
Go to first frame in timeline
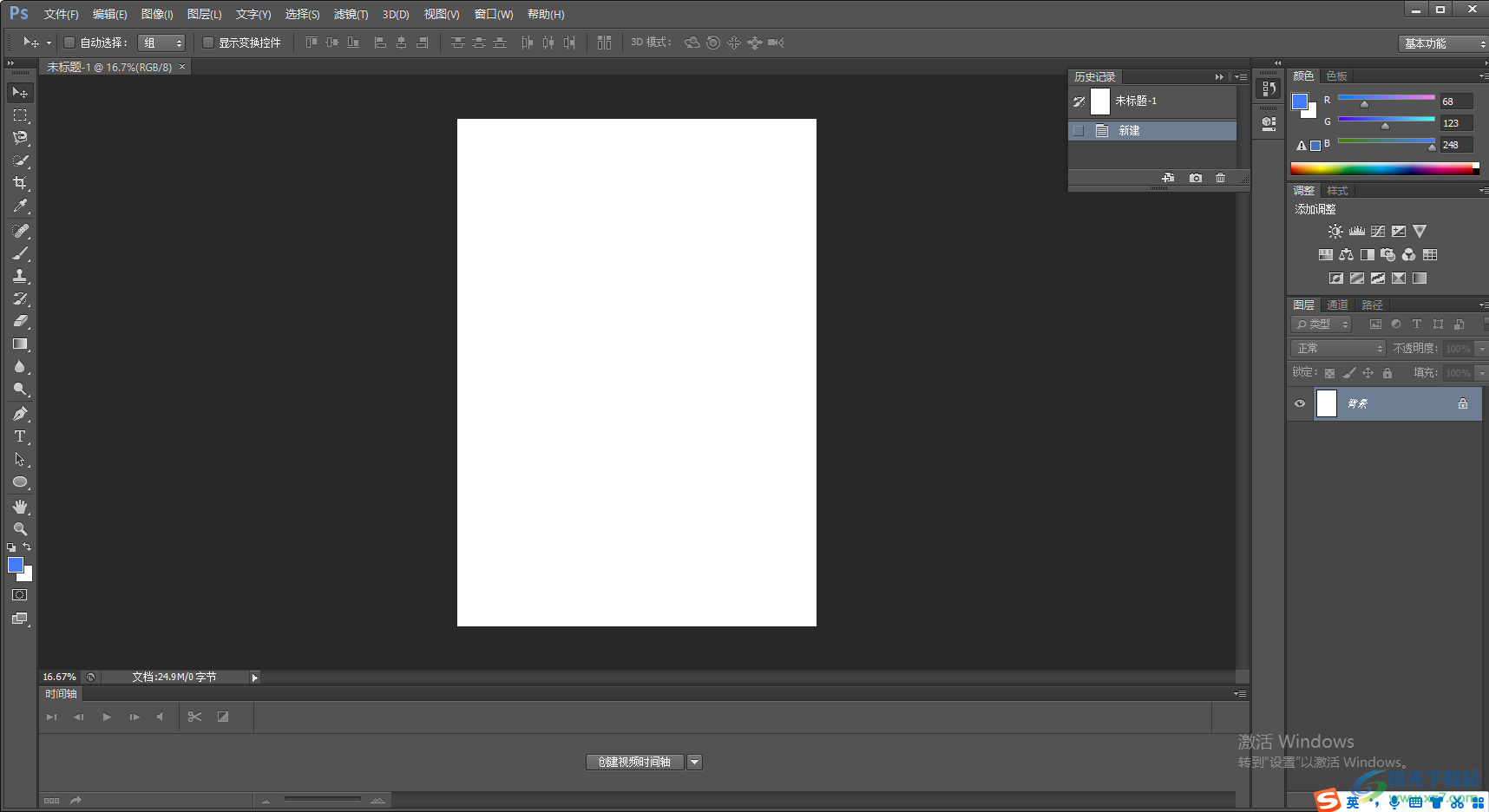(x=52, y=717)
